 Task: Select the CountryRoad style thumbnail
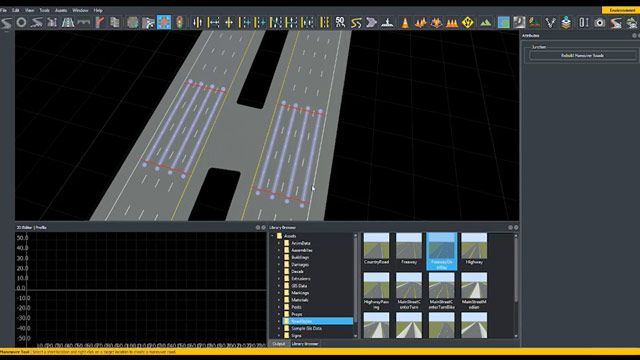pos(376,249)
